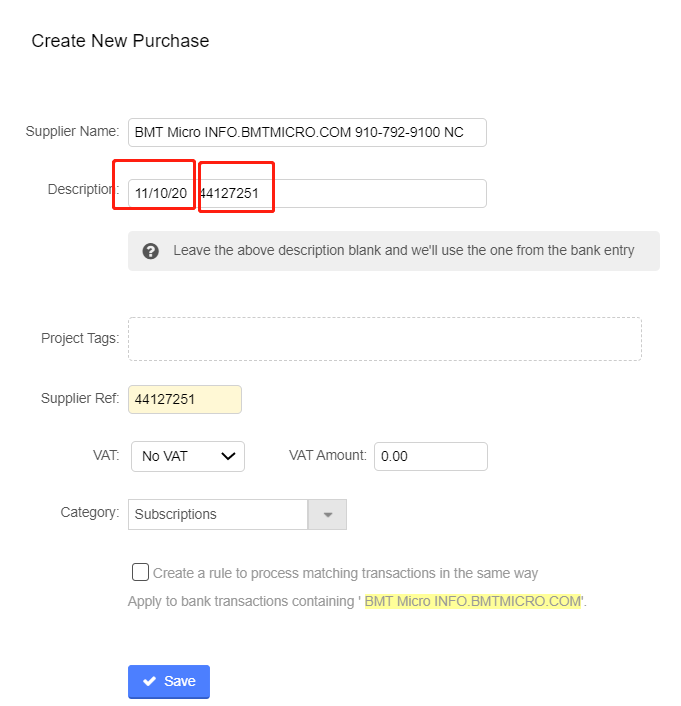The height and width of the screenshot is (706, 681).
Task: Click the question mark help icon
Action: [151, 251]
